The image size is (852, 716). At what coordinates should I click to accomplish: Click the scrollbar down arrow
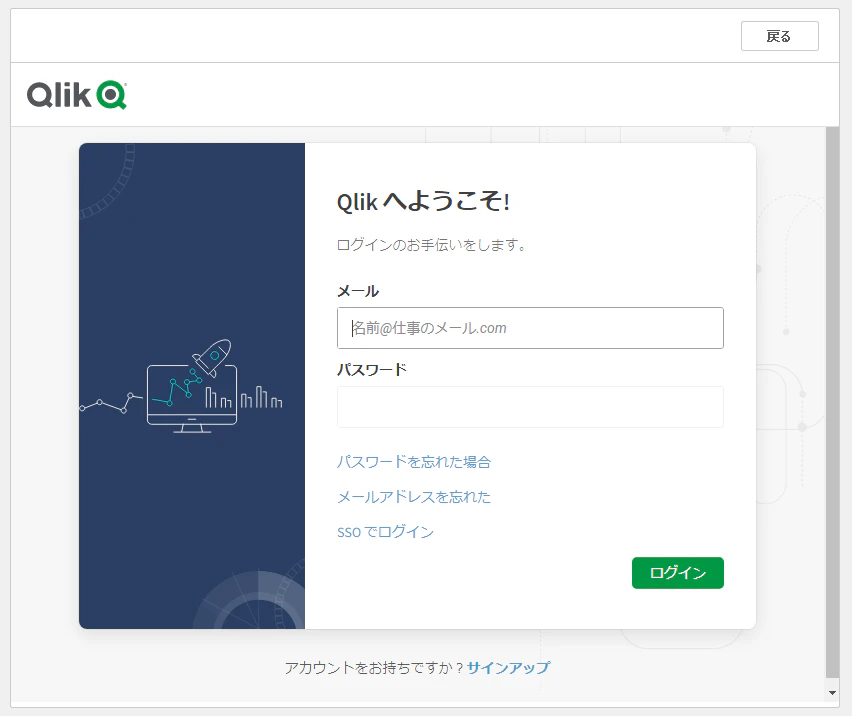point(832,693)
